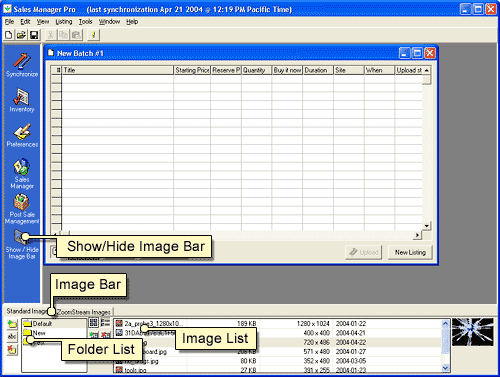Close the New Batch #1 window
This screenshot has width=500, height=377.
pos(430,53)
